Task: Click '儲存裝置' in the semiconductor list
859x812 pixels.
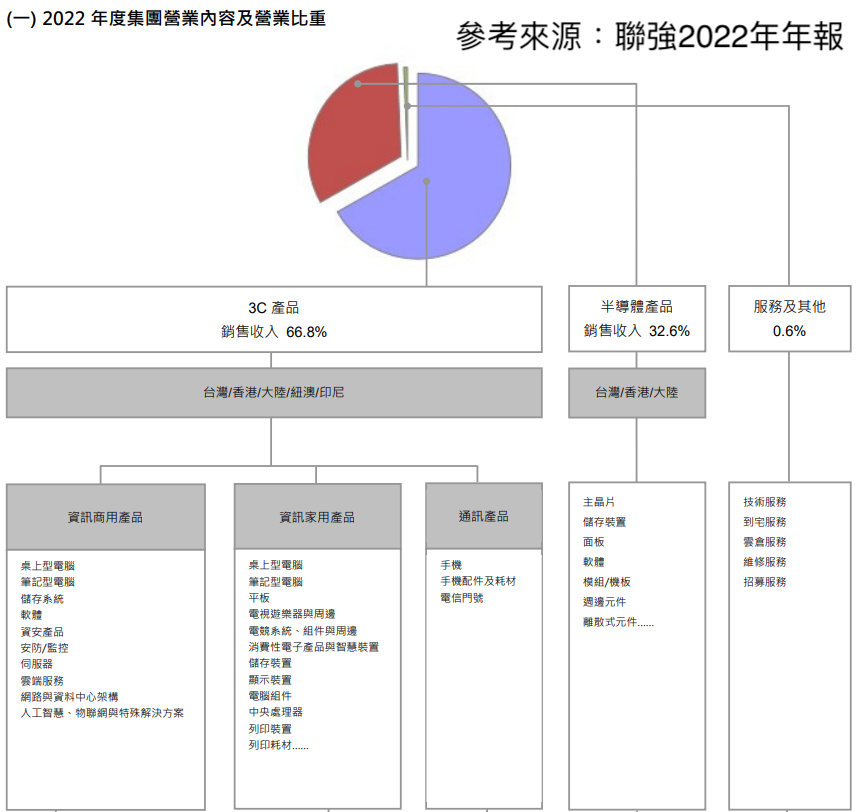Action: pos(605,522)
